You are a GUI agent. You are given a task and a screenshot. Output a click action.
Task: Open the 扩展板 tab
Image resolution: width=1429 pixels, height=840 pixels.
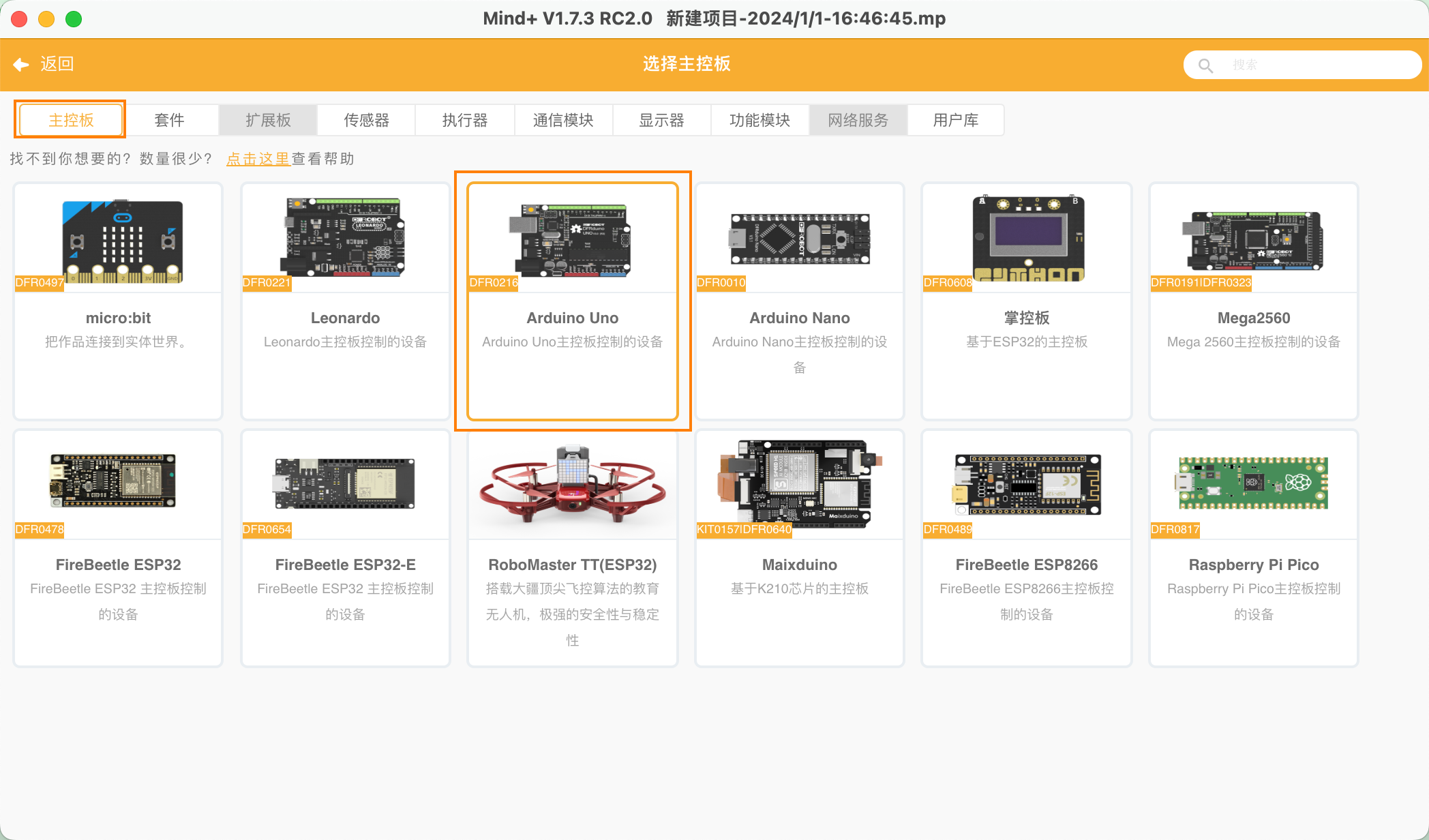(268, 120)
